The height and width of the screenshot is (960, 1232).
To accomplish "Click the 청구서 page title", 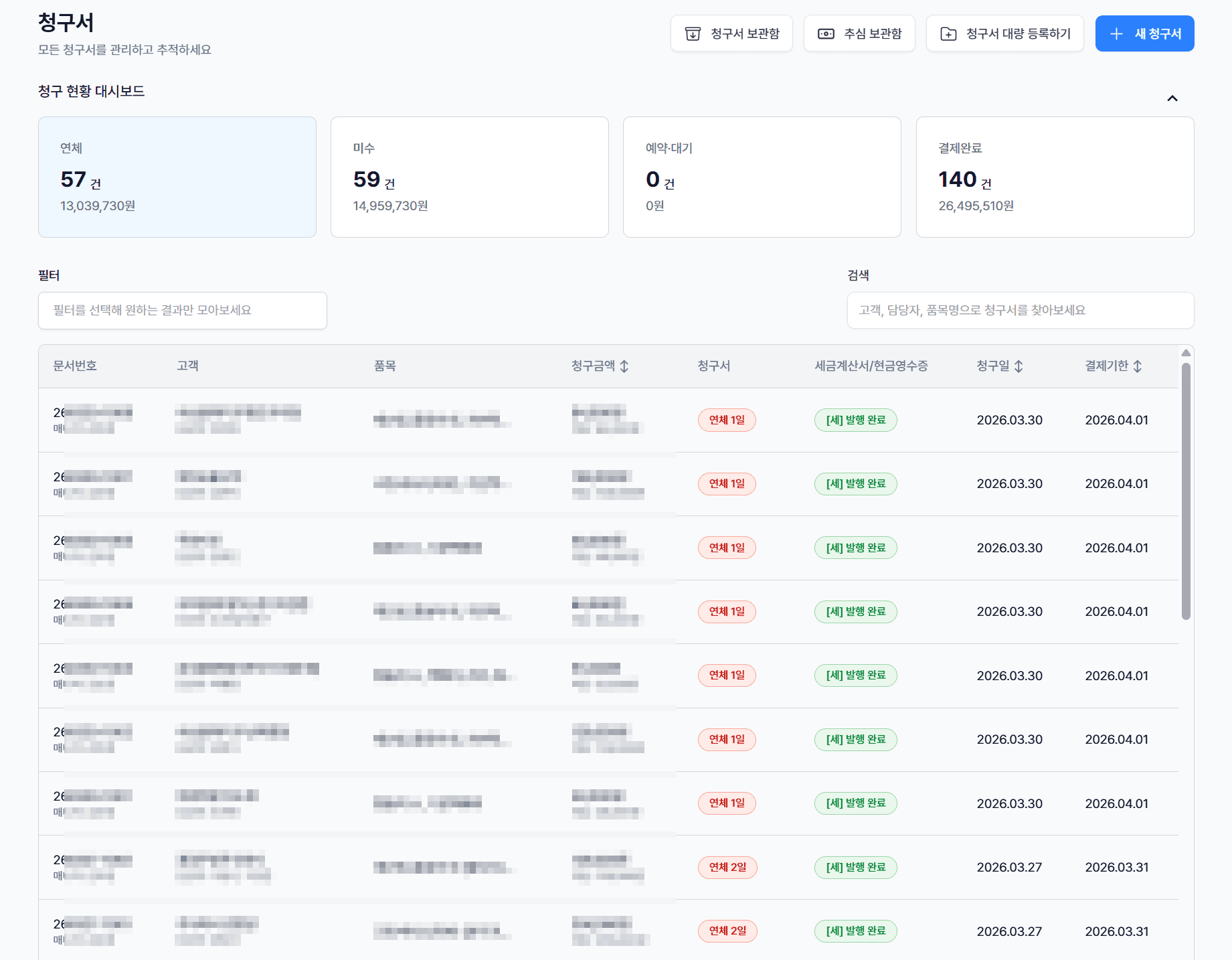I will click(66, 23).
